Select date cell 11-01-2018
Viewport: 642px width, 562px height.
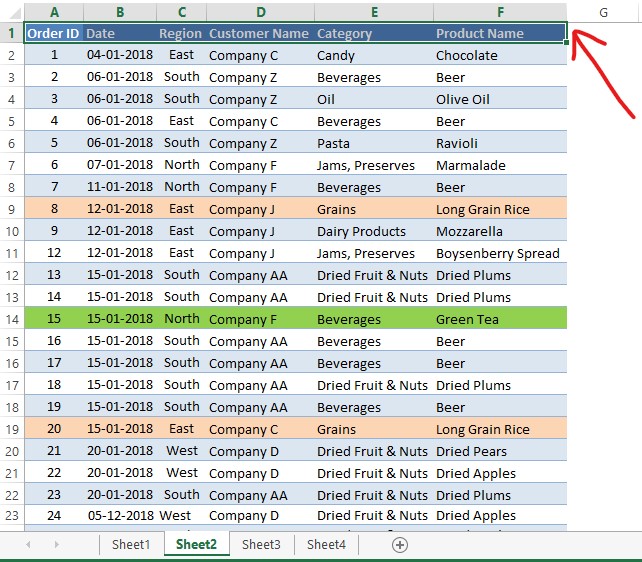[x=120, y=187]
